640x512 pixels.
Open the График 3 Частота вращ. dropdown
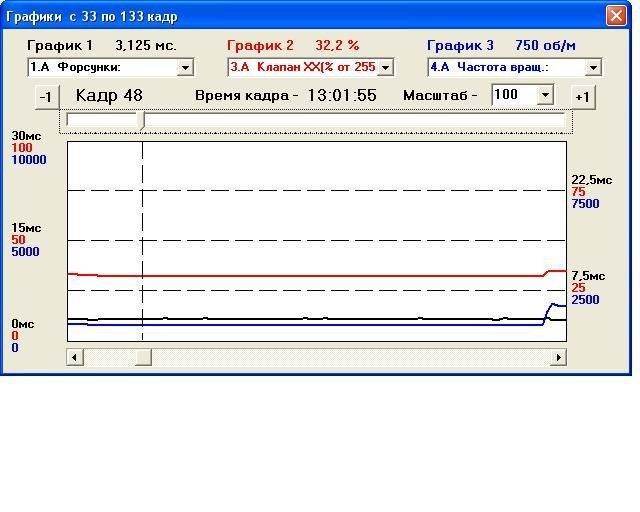pyautogui.click(x=593, y=68)
